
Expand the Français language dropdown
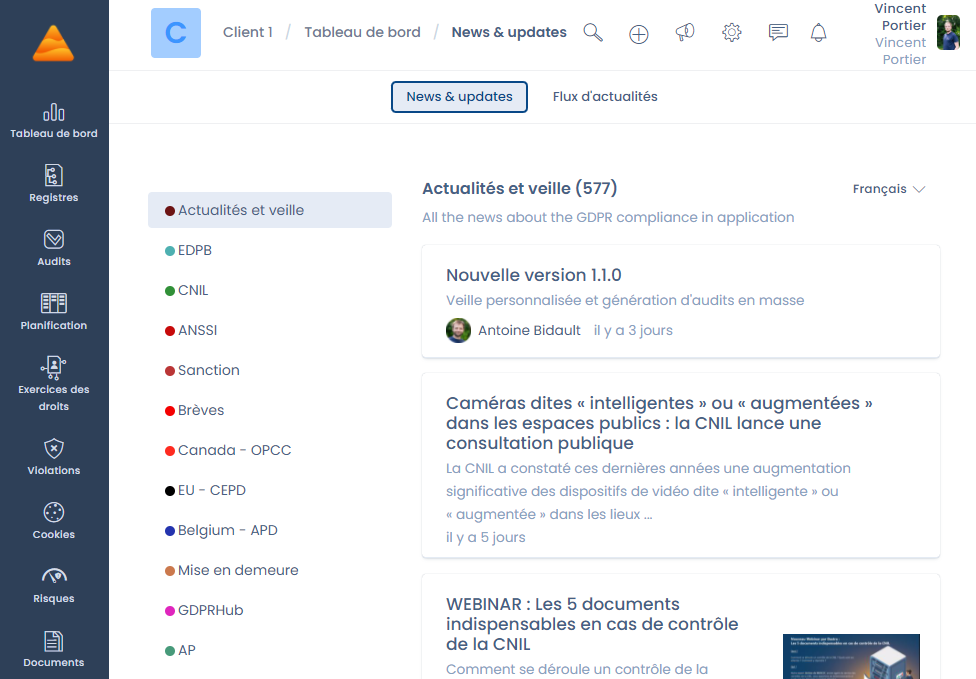889,189
